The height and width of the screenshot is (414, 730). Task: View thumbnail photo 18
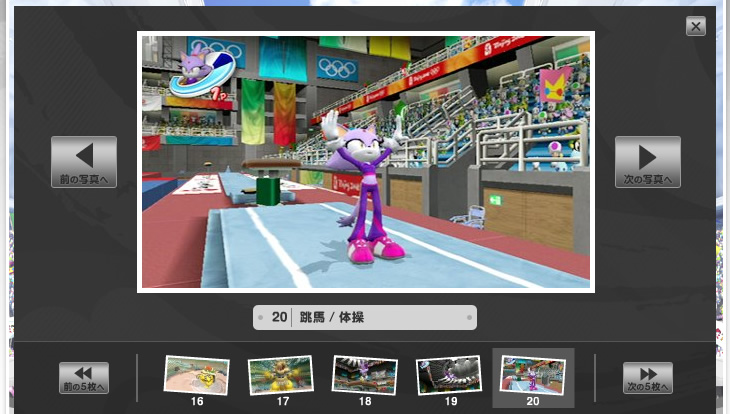[364, 375]
